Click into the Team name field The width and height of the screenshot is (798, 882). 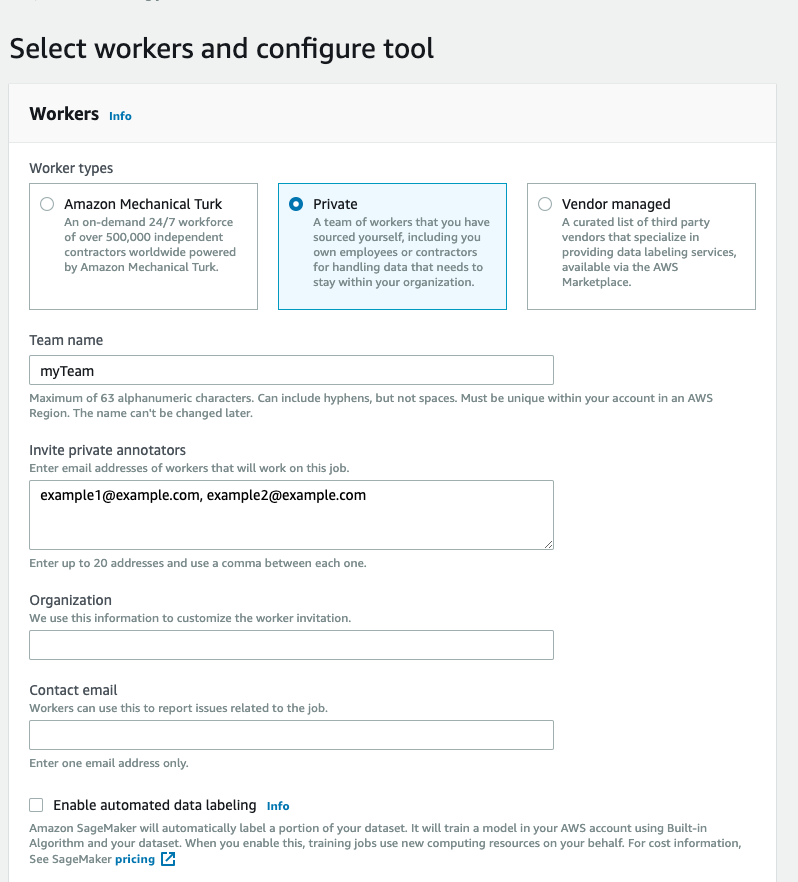[291, 371]
